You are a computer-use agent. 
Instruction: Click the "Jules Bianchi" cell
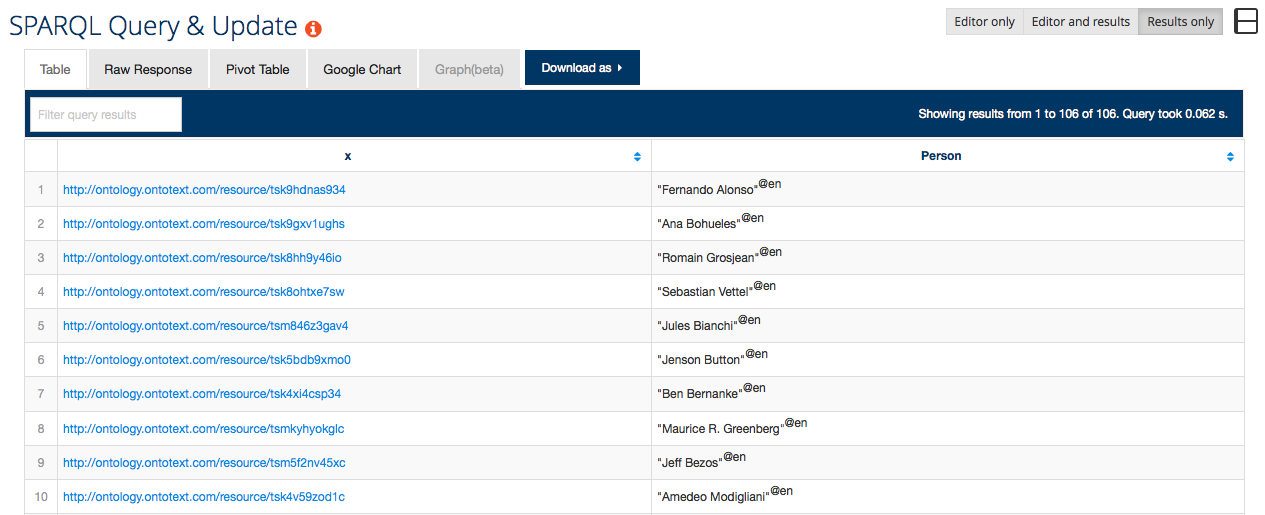(948, 325)
